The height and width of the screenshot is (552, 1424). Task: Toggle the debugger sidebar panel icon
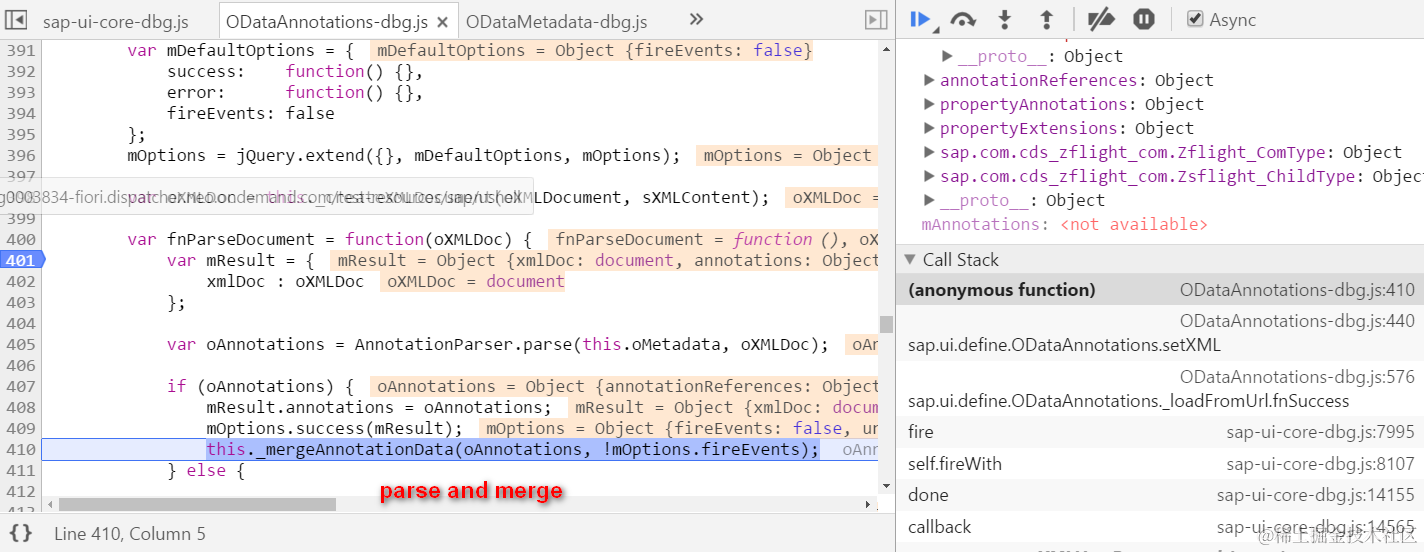[875, 20]
